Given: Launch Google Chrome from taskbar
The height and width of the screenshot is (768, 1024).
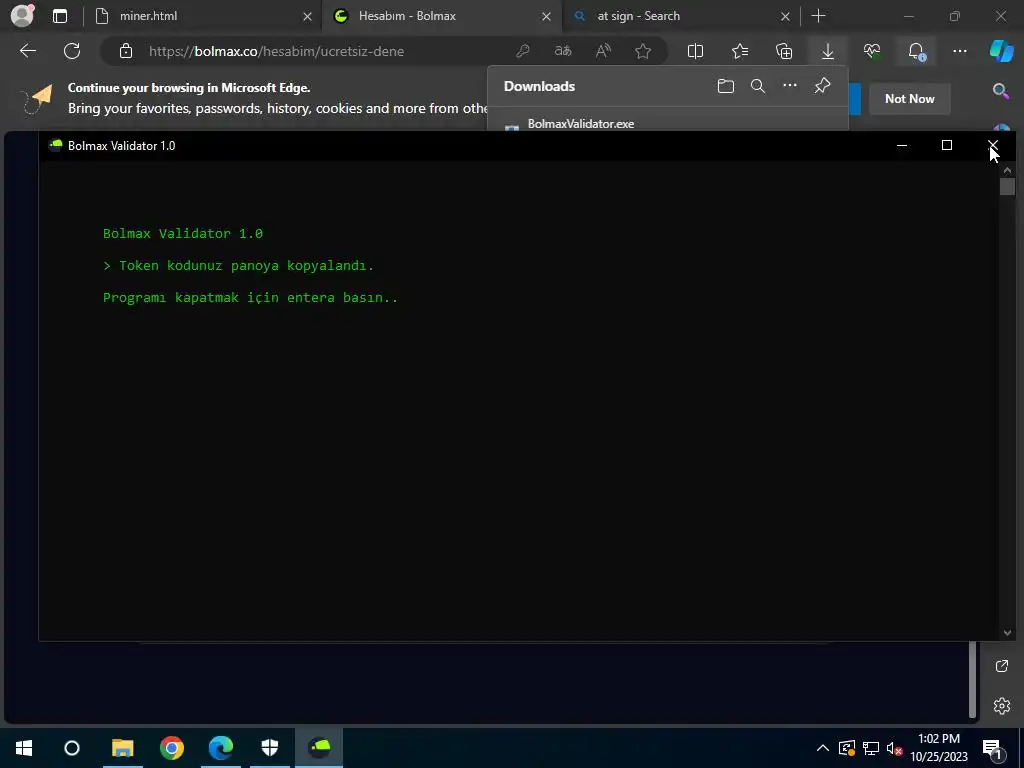Looking at the screenshot, I should coord(172,748).
